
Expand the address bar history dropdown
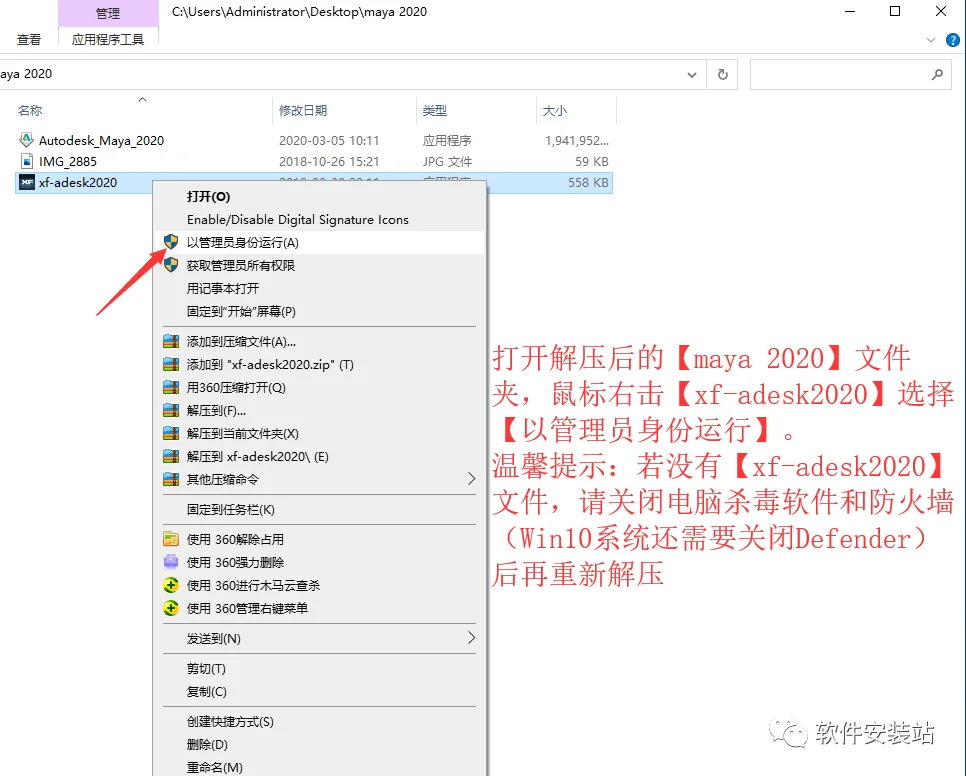[x=692, y=75]
